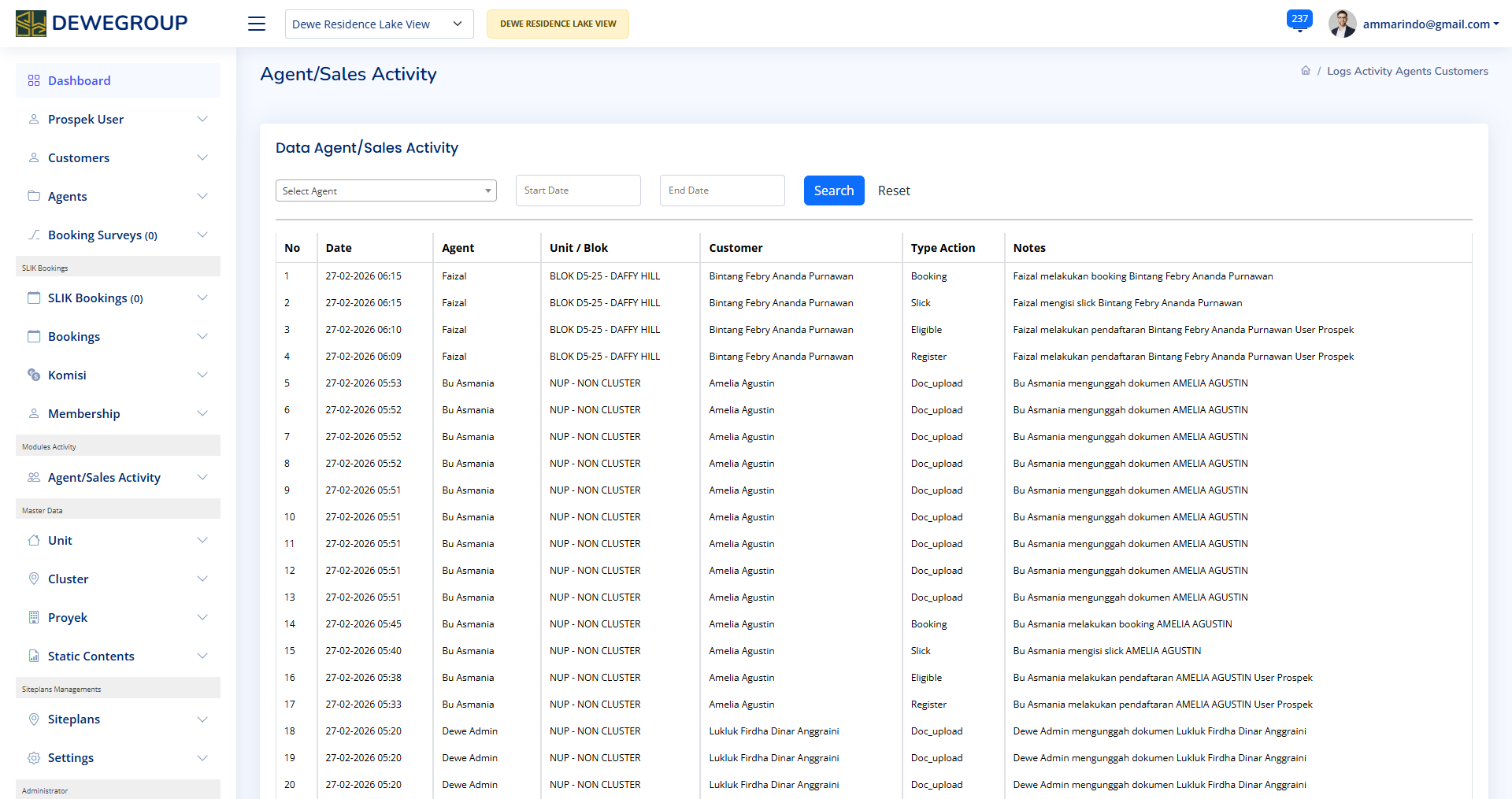Image resolution: width=1512 pixels, height=799 pixels.
Task: Open the ammarindo@gmail.com account menu
Action: coord(1430,24)
